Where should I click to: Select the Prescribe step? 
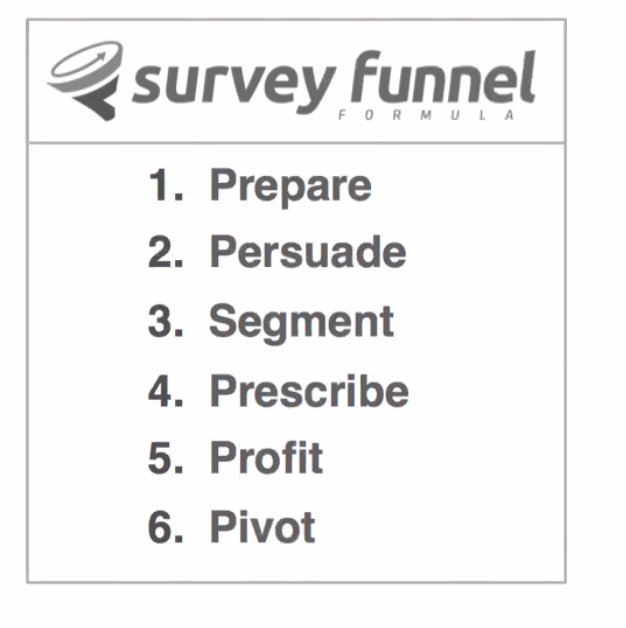309,391
